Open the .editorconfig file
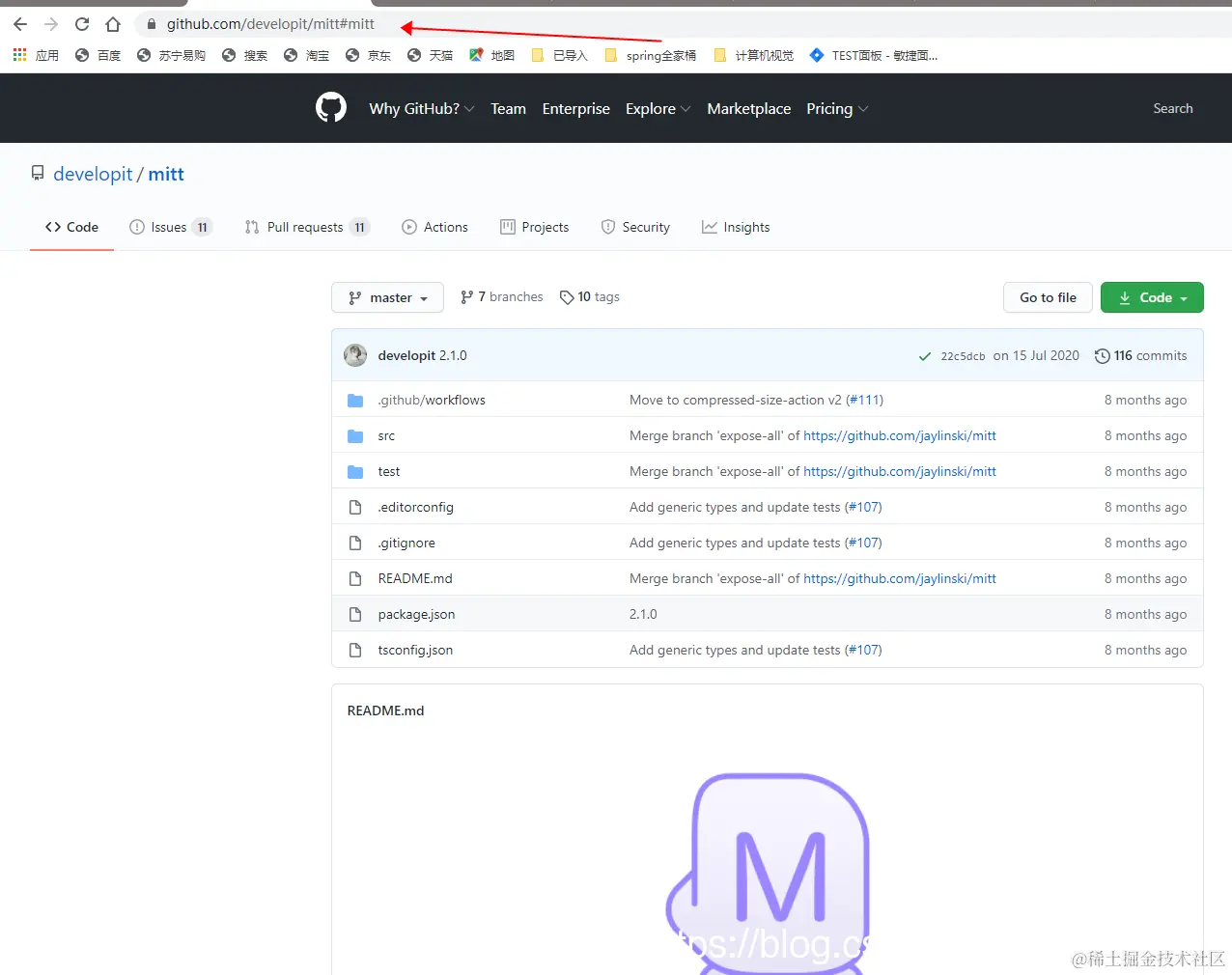Viewport: 1232px width, 975px height. click(415, 507)
